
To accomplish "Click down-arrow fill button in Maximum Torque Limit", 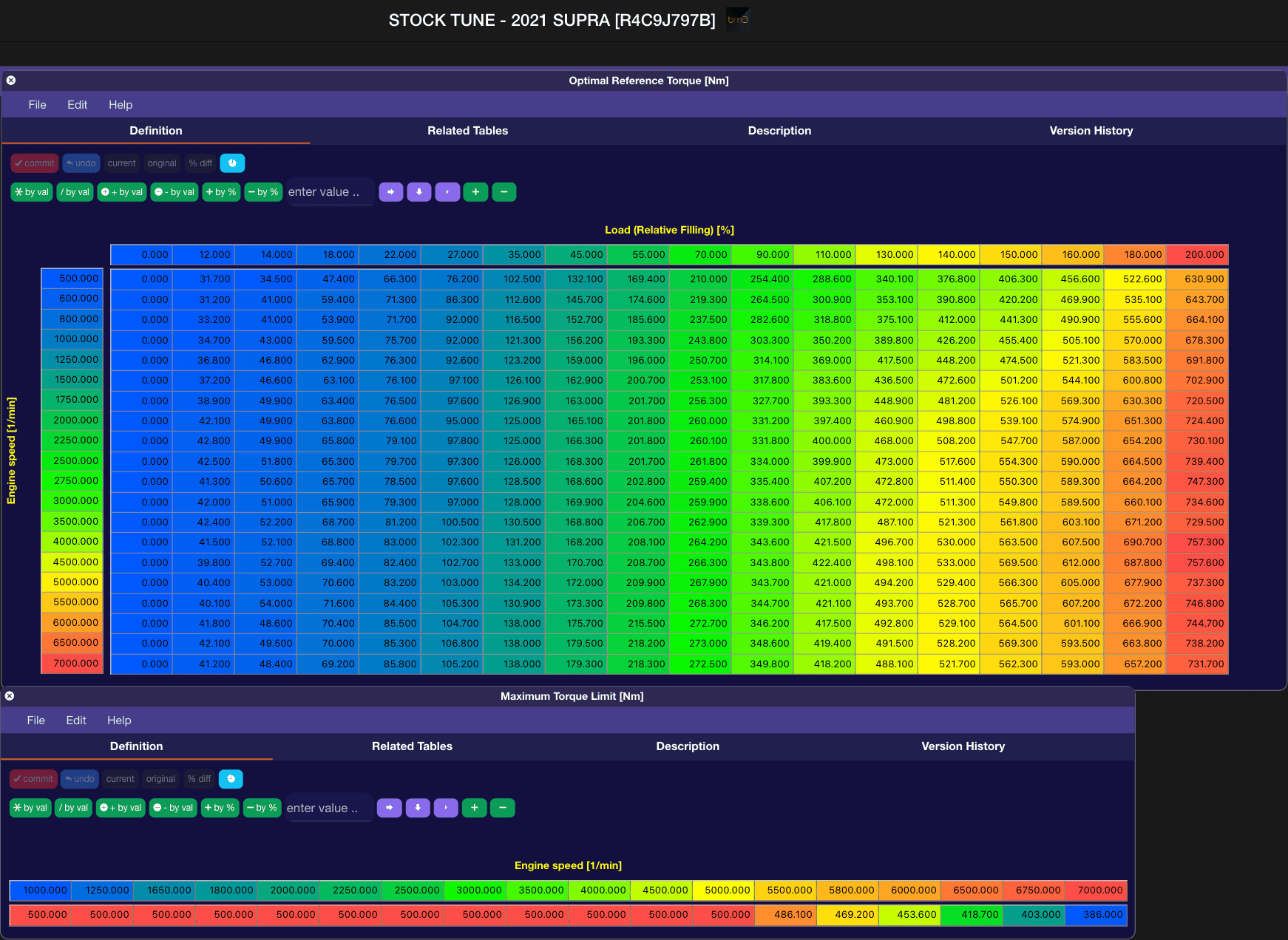I will tap(418, 808).
